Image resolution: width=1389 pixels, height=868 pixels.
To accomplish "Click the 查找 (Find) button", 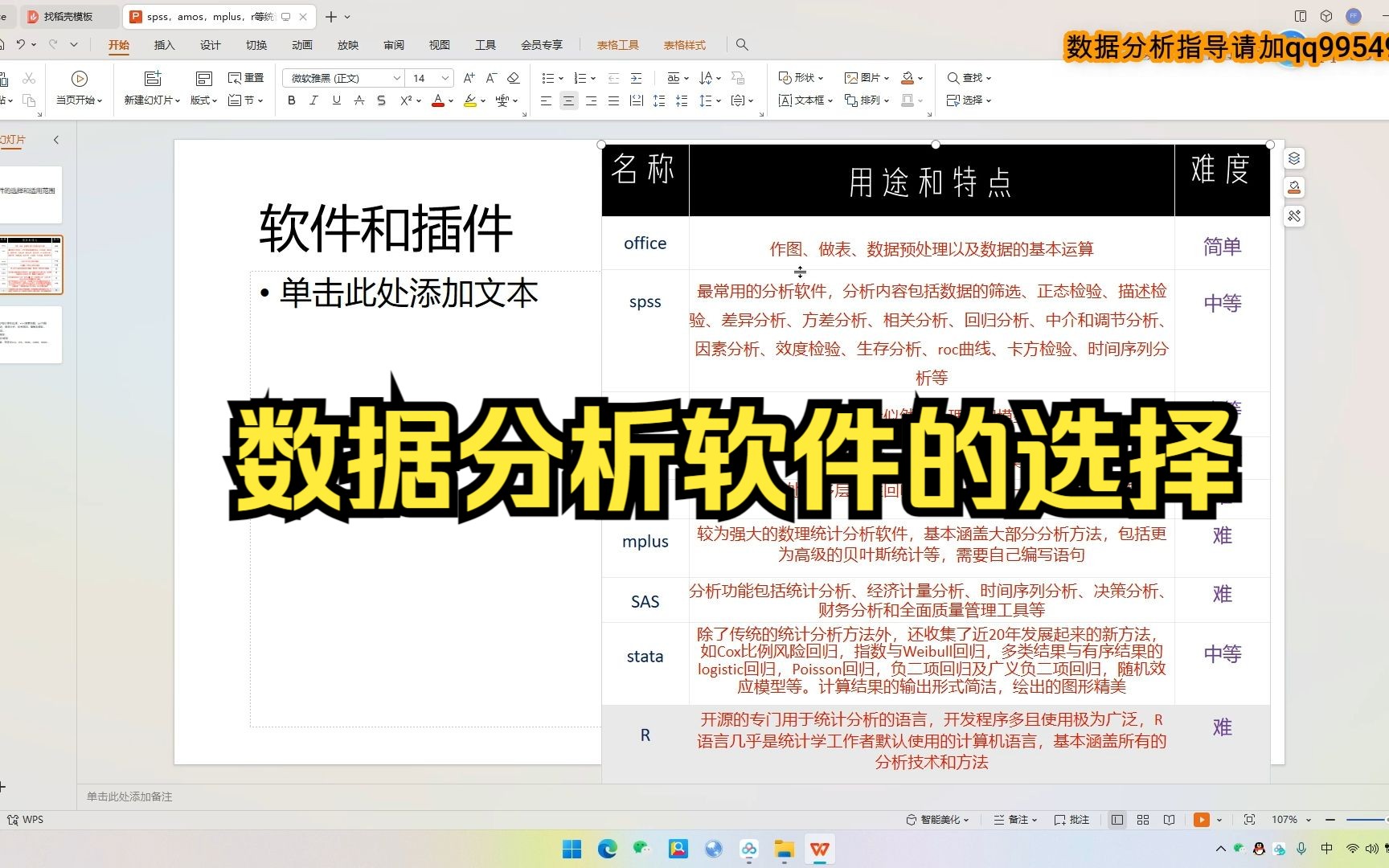I will tap(969, 78).
